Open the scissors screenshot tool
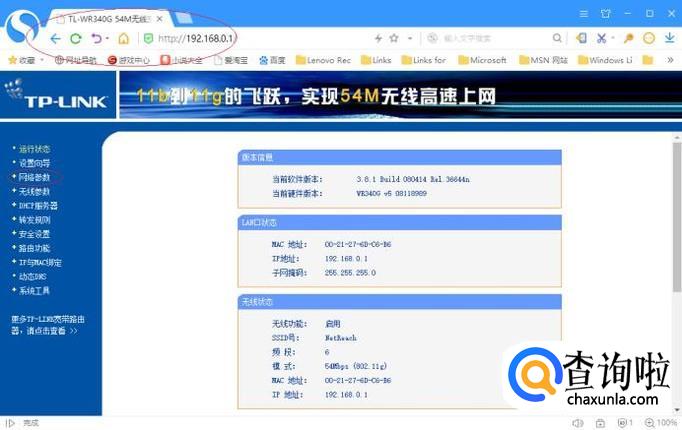The image size is (682, 430). point(602,38)
